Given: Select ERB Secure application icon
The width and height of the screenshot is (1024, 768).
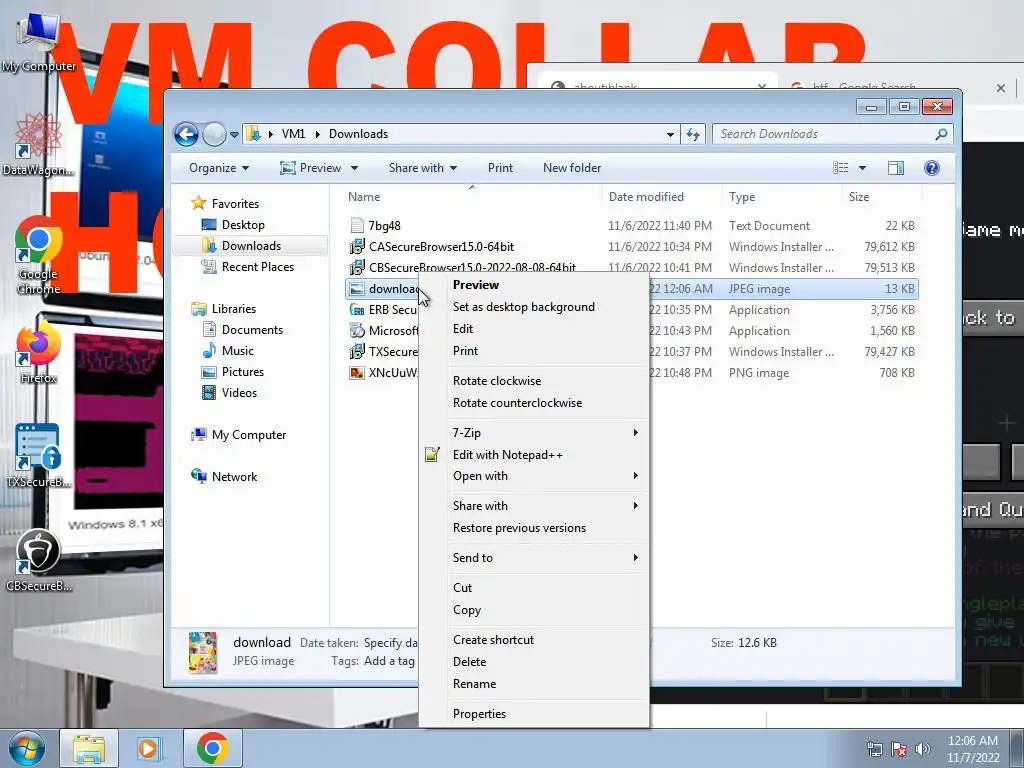Looking at the screenshot, I should [357, 310].
